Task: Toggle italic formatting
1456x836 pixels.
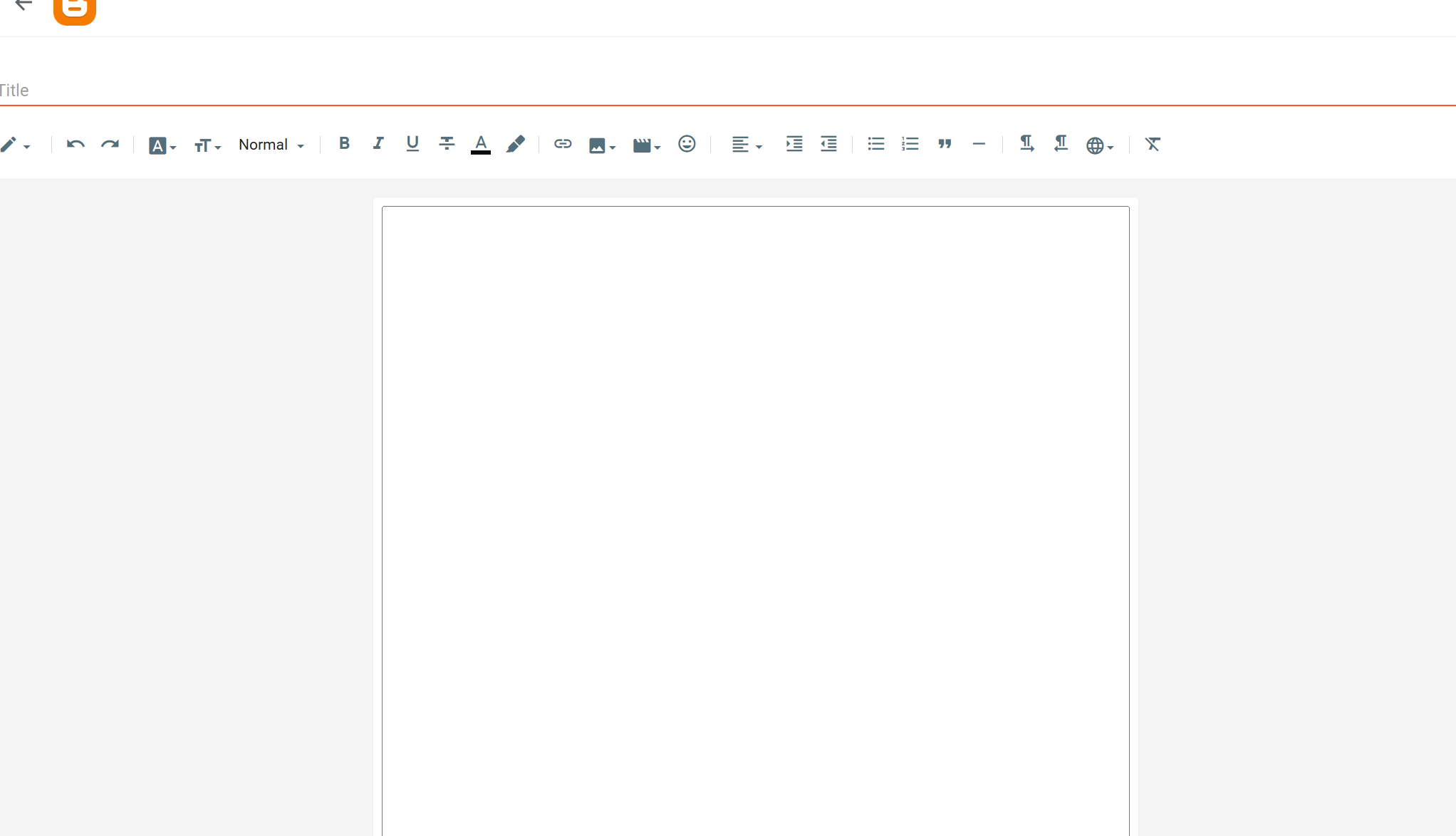Action: click(378, 143)
